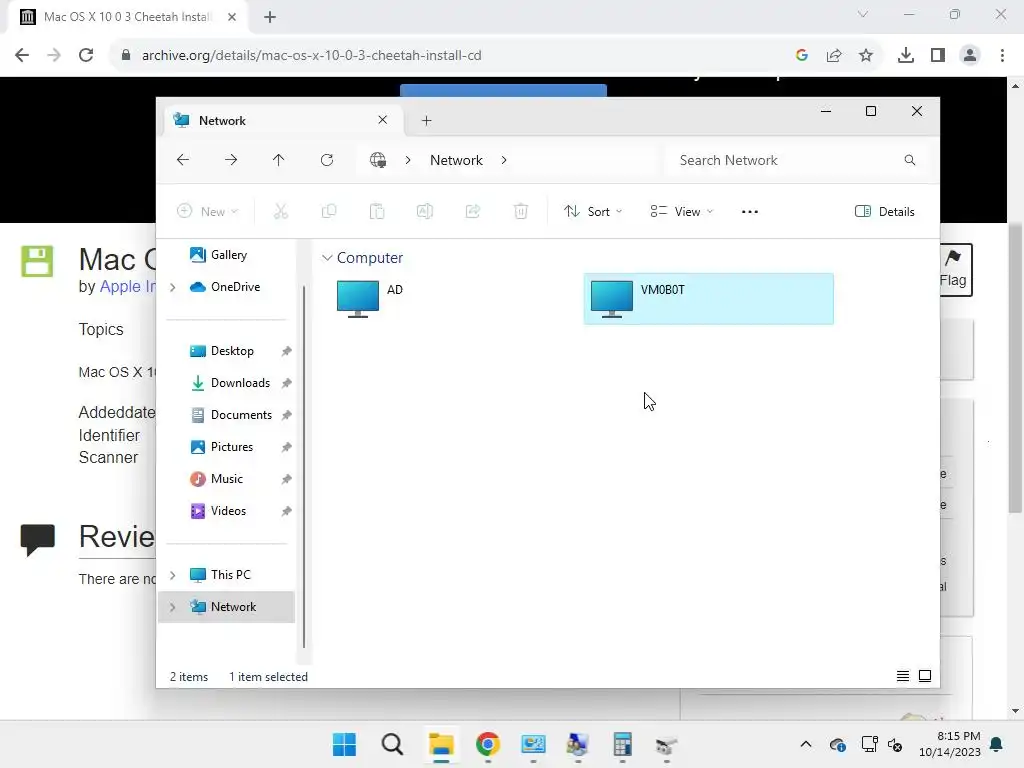Click the Delete trash icon

(x=520, y=211)
